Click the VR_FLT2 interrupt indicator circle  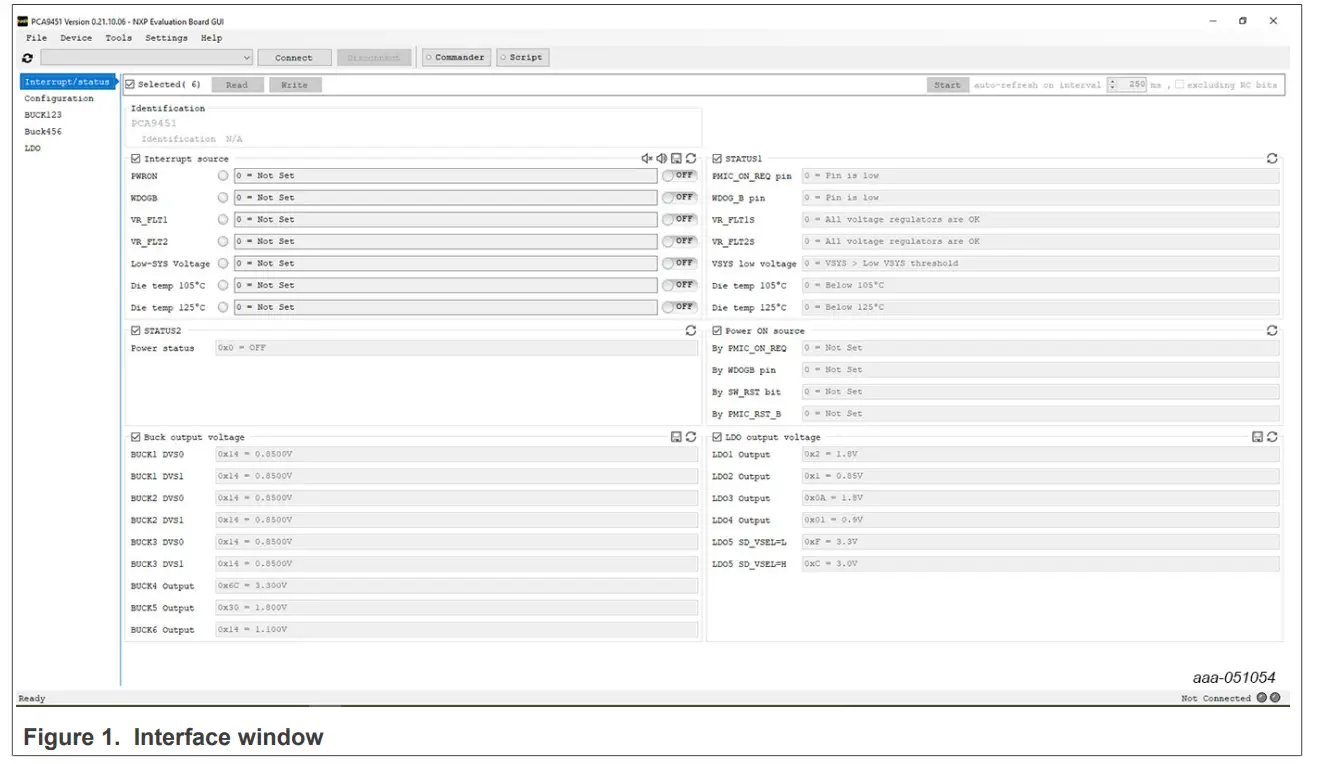pyautogui.click(x=223, y=242)
